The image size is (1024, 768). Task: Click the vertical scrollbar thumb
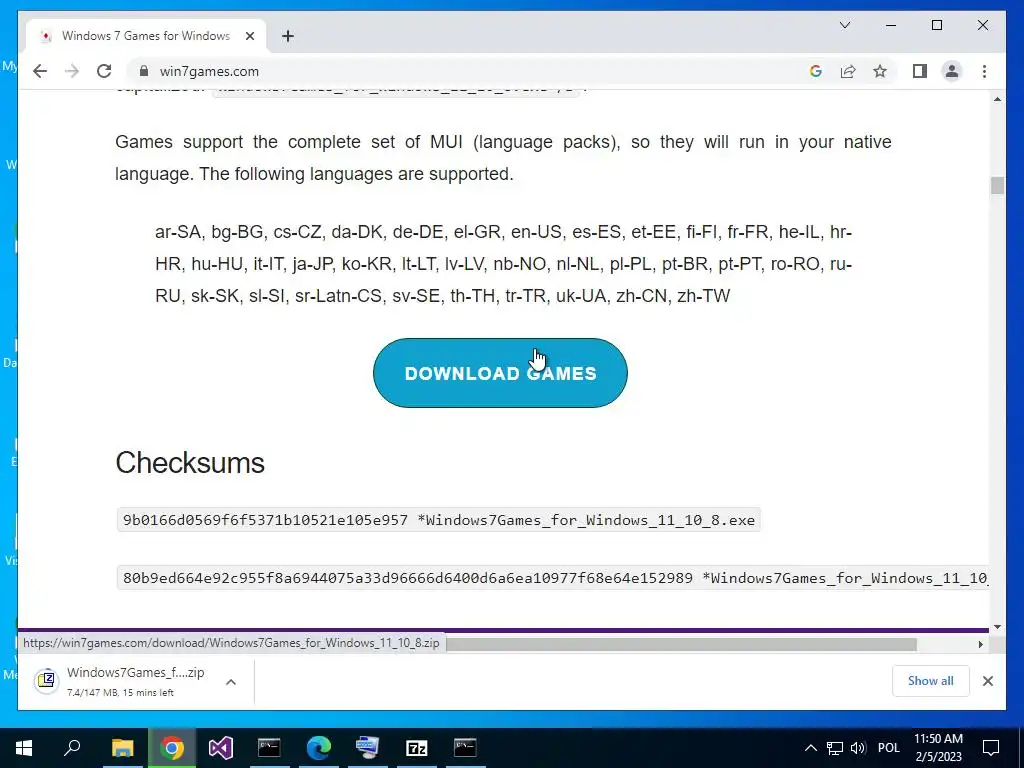tap(997, 185)
